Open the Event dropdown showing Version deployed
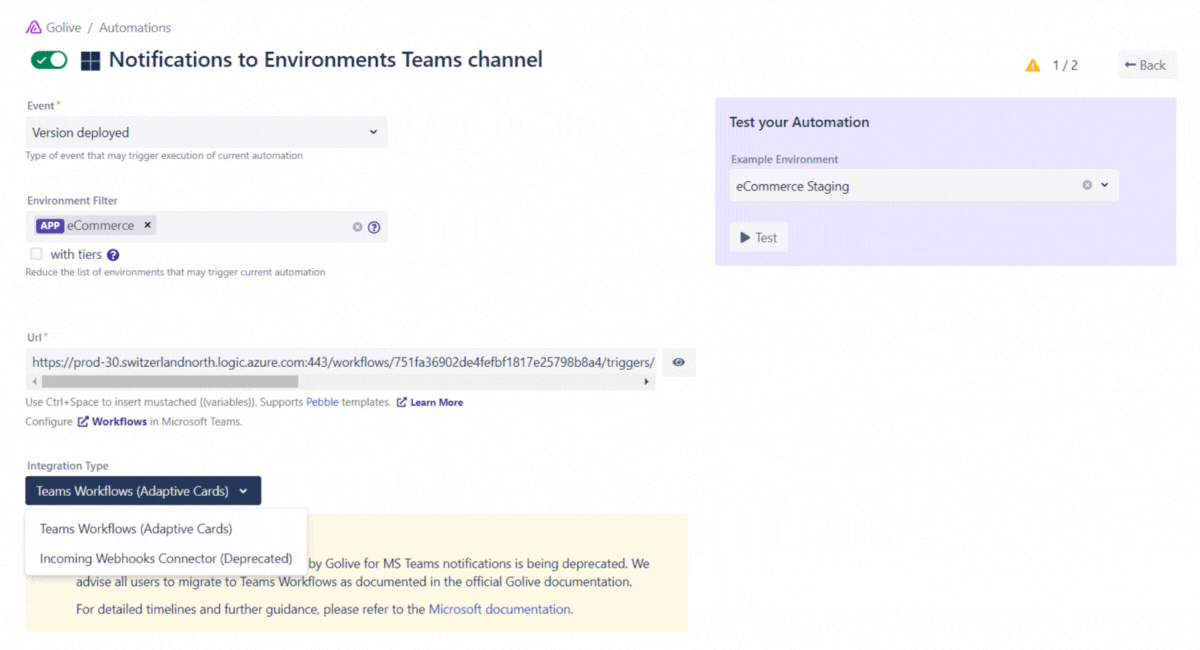Image resolution: width=1200 pixels, height=650 pixels. tap(206, 131)
